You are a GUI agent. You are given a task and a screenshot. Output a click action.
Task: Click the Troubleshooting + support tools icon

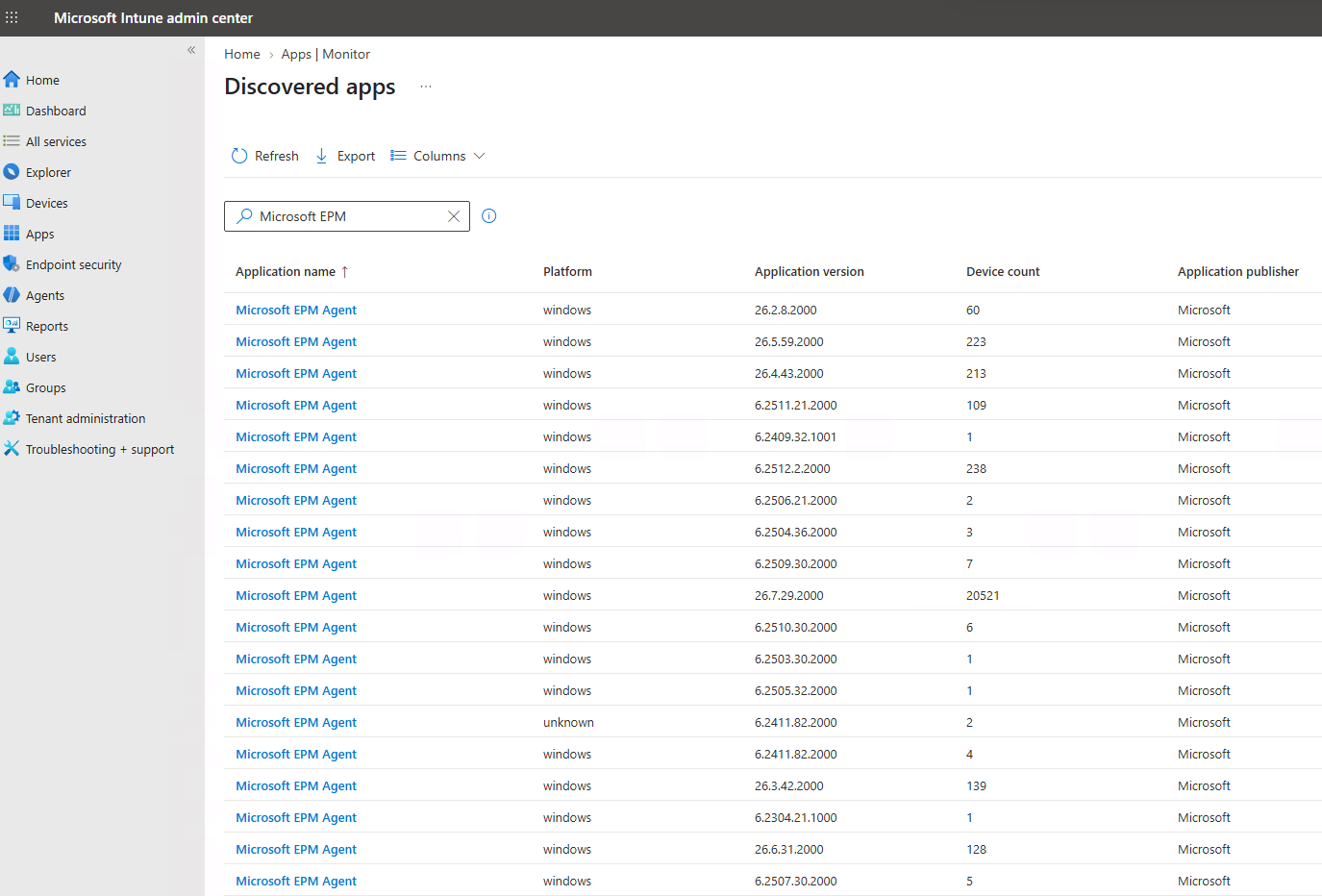[12, 449]
